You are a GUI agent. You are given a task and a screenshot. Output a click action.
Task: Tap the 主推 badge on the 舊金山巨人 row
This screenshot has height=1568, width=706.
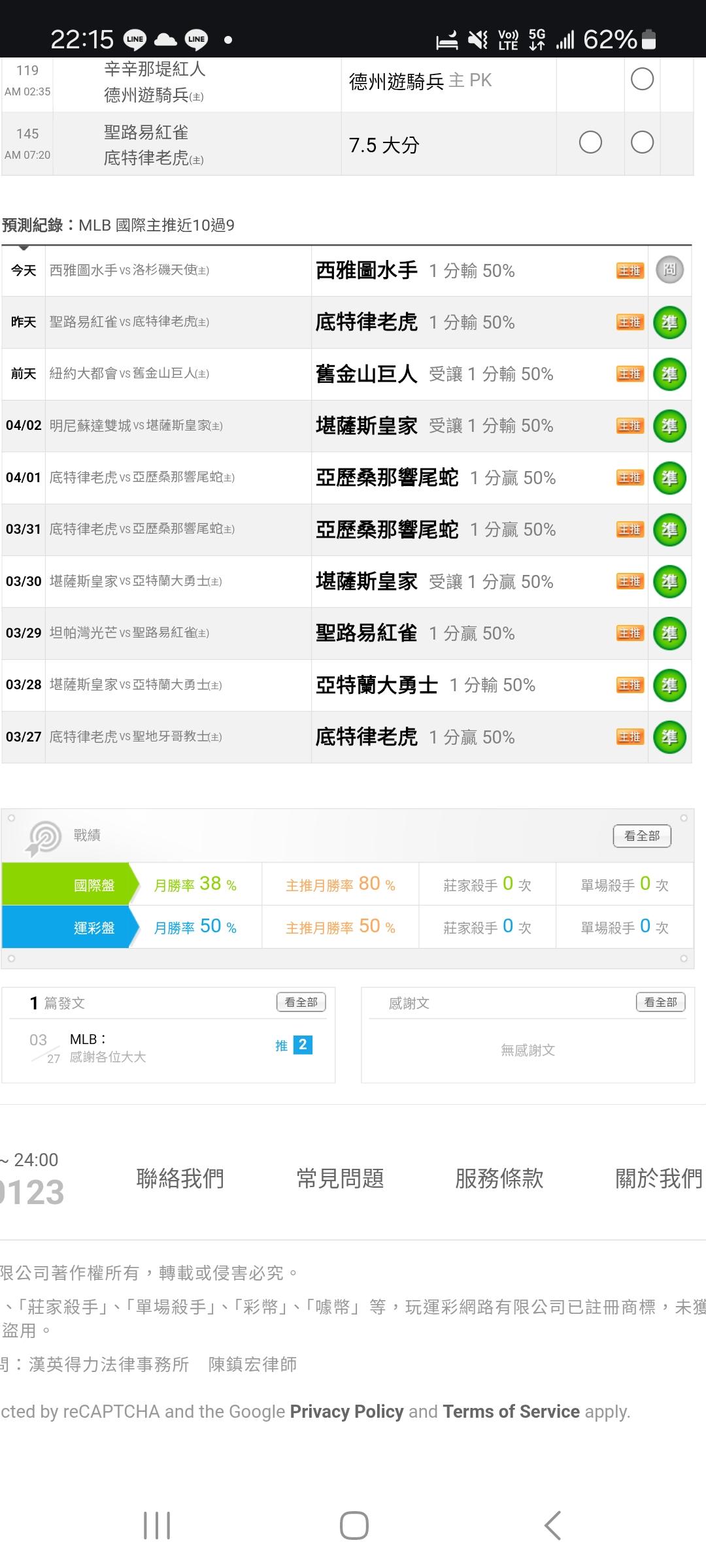click(630, 374)
